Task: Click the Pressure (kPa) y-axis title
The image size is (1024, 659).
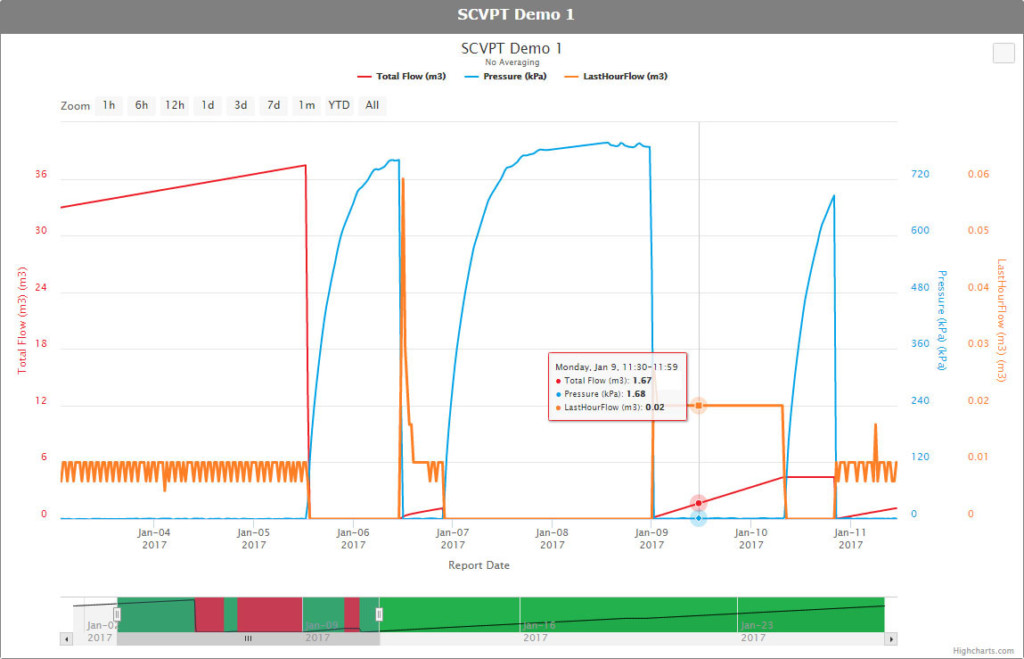Action: [942, 320]
